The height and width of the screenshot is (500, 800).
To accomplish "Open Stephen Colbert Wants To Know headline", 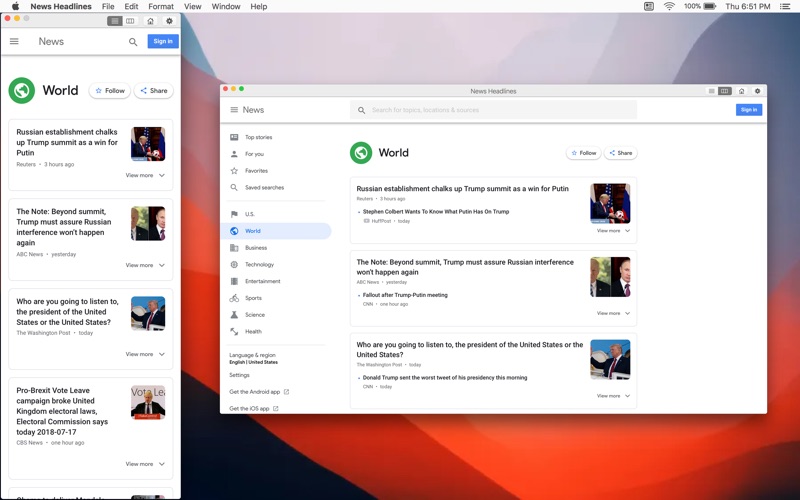I will click(x=436, y=212).
